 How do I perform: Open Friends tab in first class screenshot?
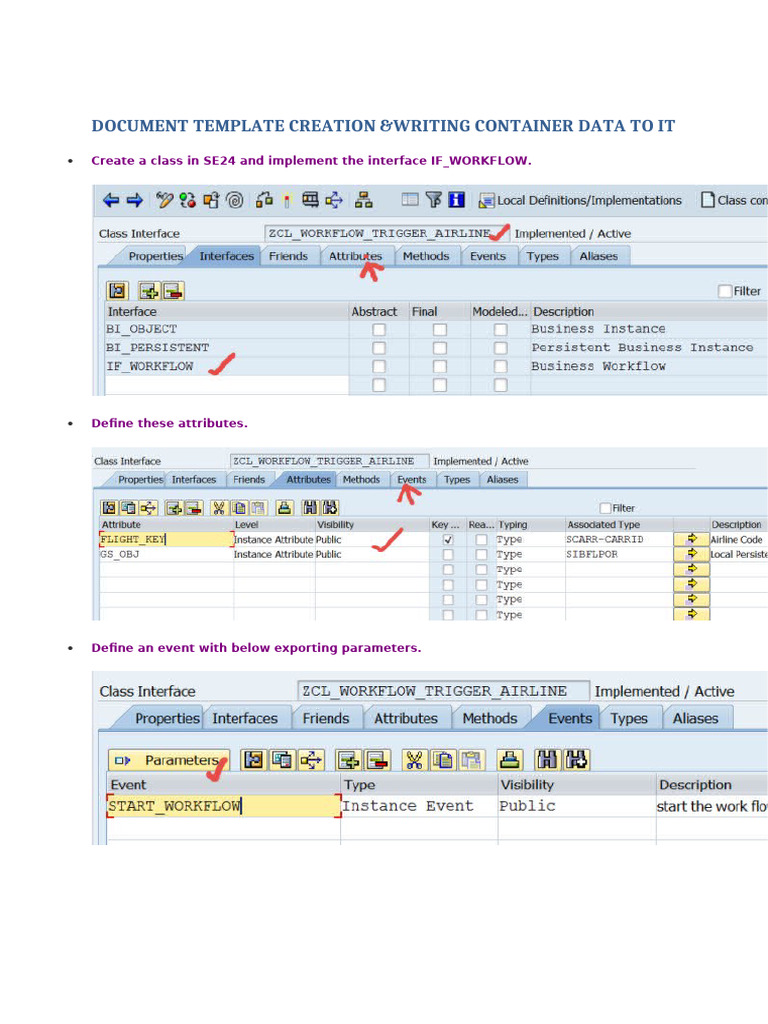click(x=288, y=256)
